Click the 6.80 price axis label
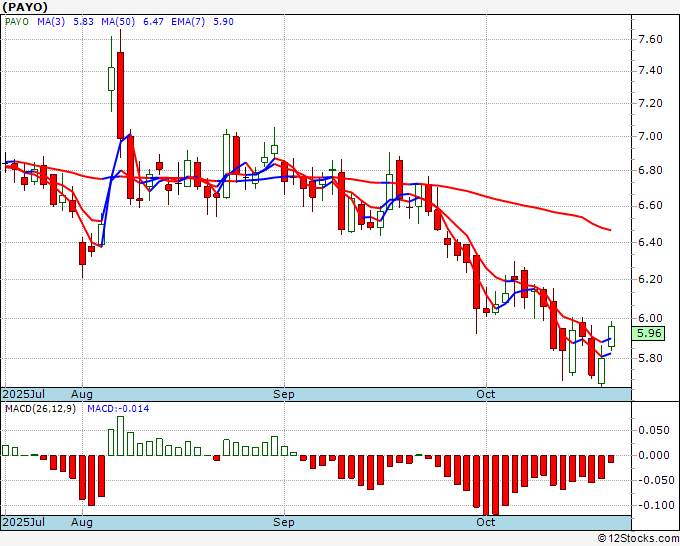The image size is (680, 546). point(651,170)
